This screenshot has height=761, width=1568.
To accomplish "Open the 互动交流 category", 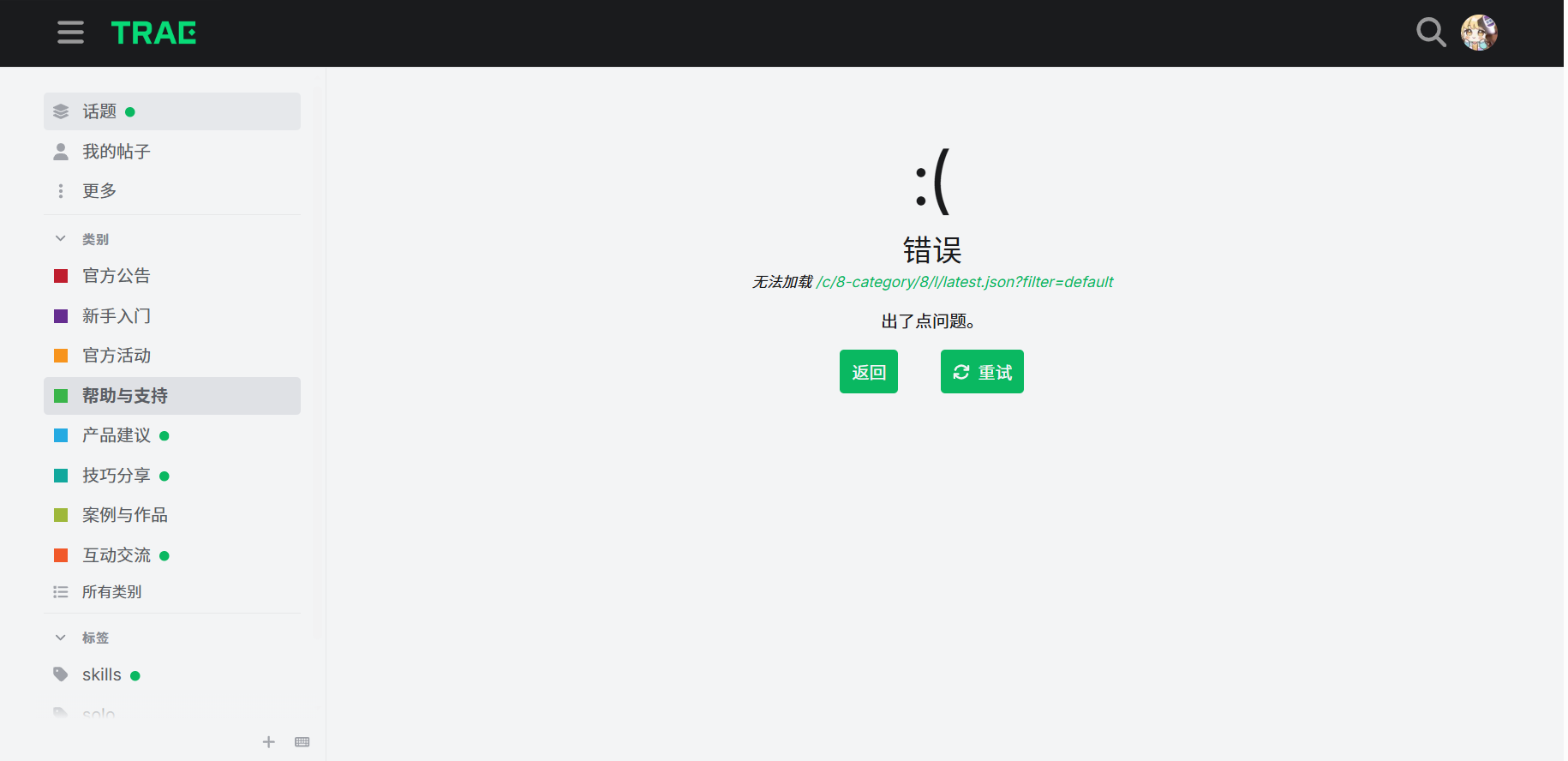I will 172,555.
